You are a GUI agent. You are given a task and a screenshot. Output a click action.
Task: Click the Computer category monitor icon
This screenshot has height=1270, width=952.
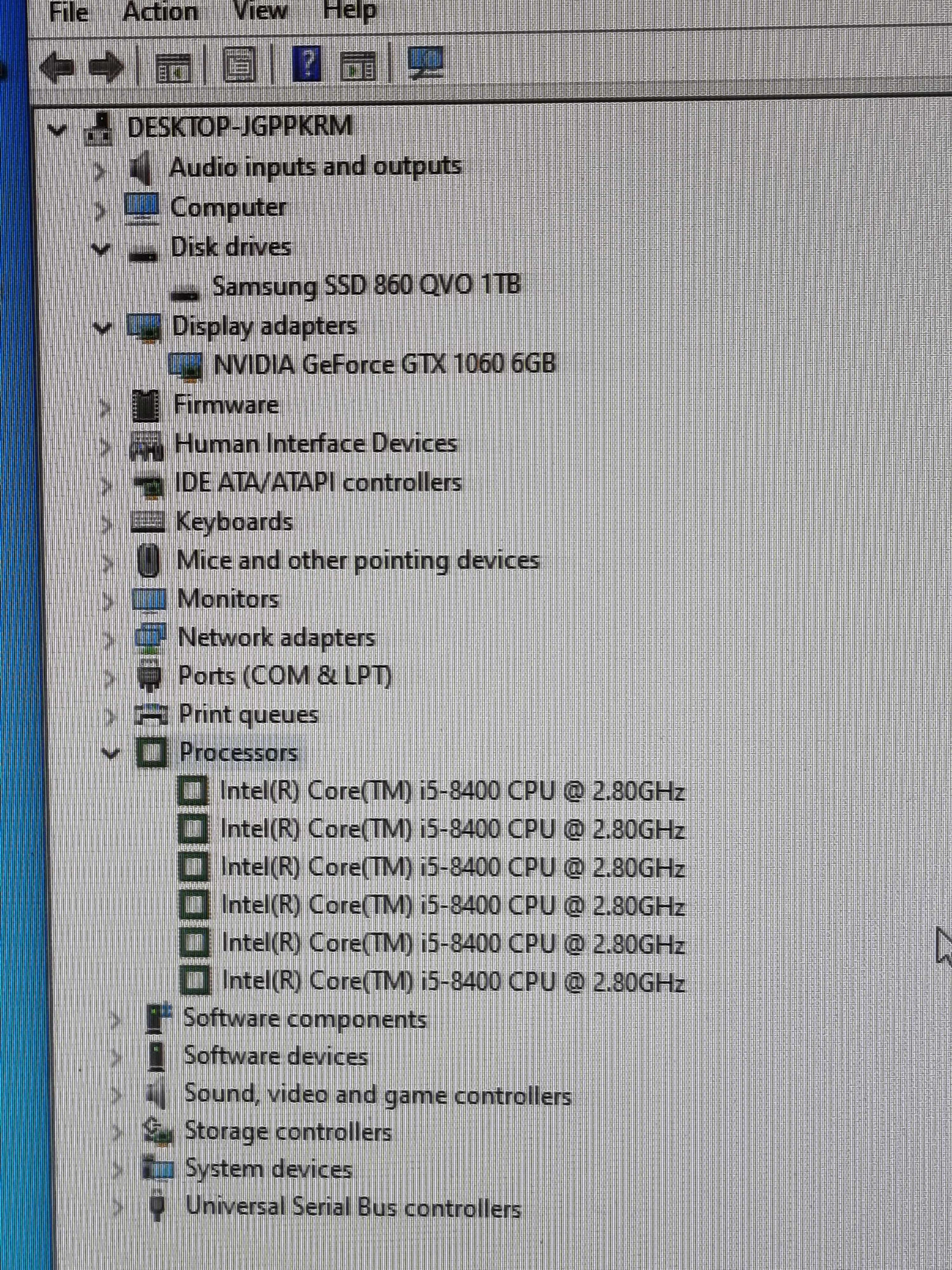click(142, 208)
